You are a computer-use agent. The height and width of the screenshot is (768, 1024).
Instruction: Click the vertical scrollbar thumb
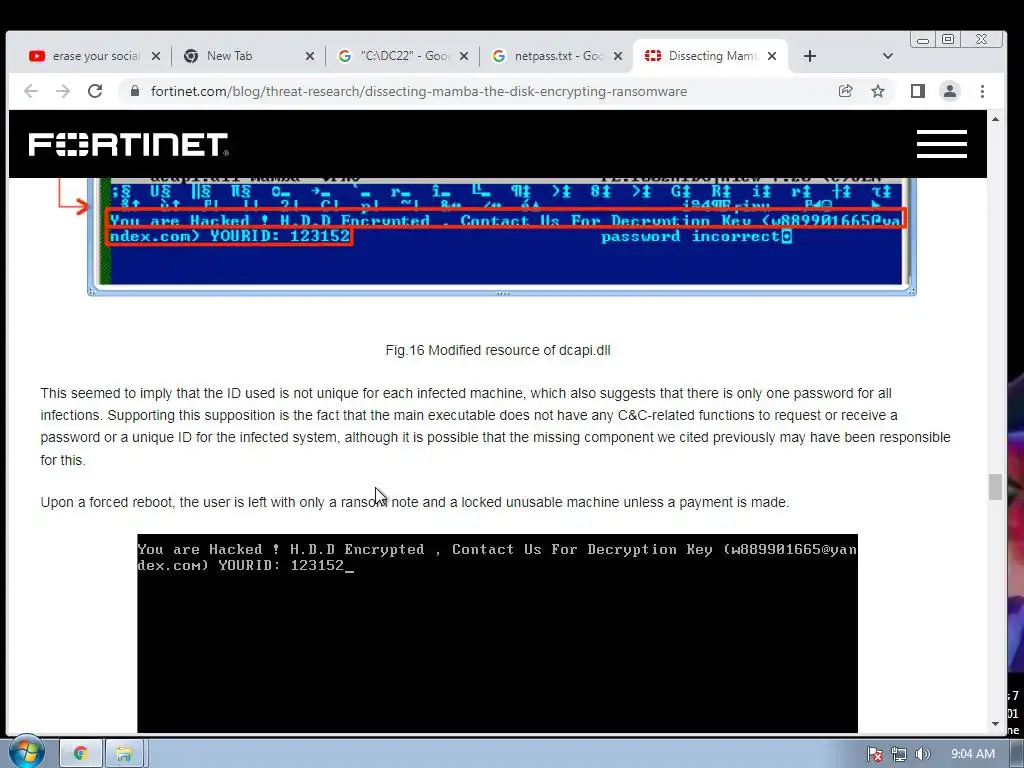coord(995,487)
